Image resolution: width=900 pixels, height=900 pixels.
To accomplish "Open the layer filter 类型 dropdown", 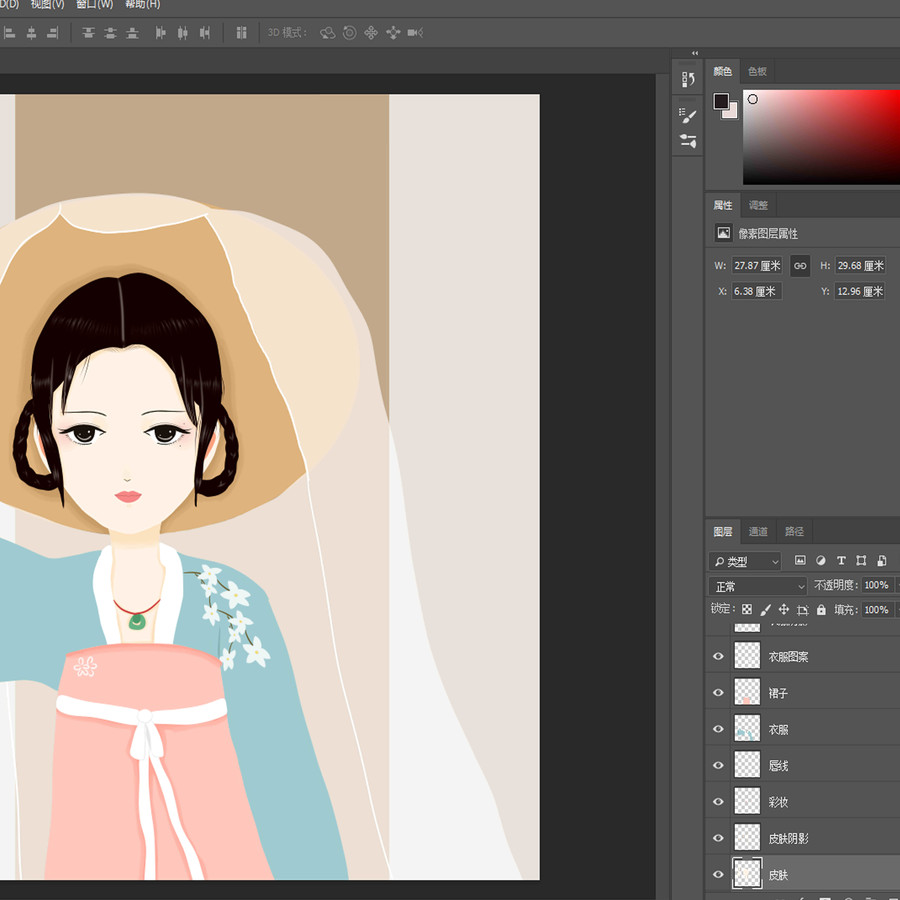I will 745,561.
